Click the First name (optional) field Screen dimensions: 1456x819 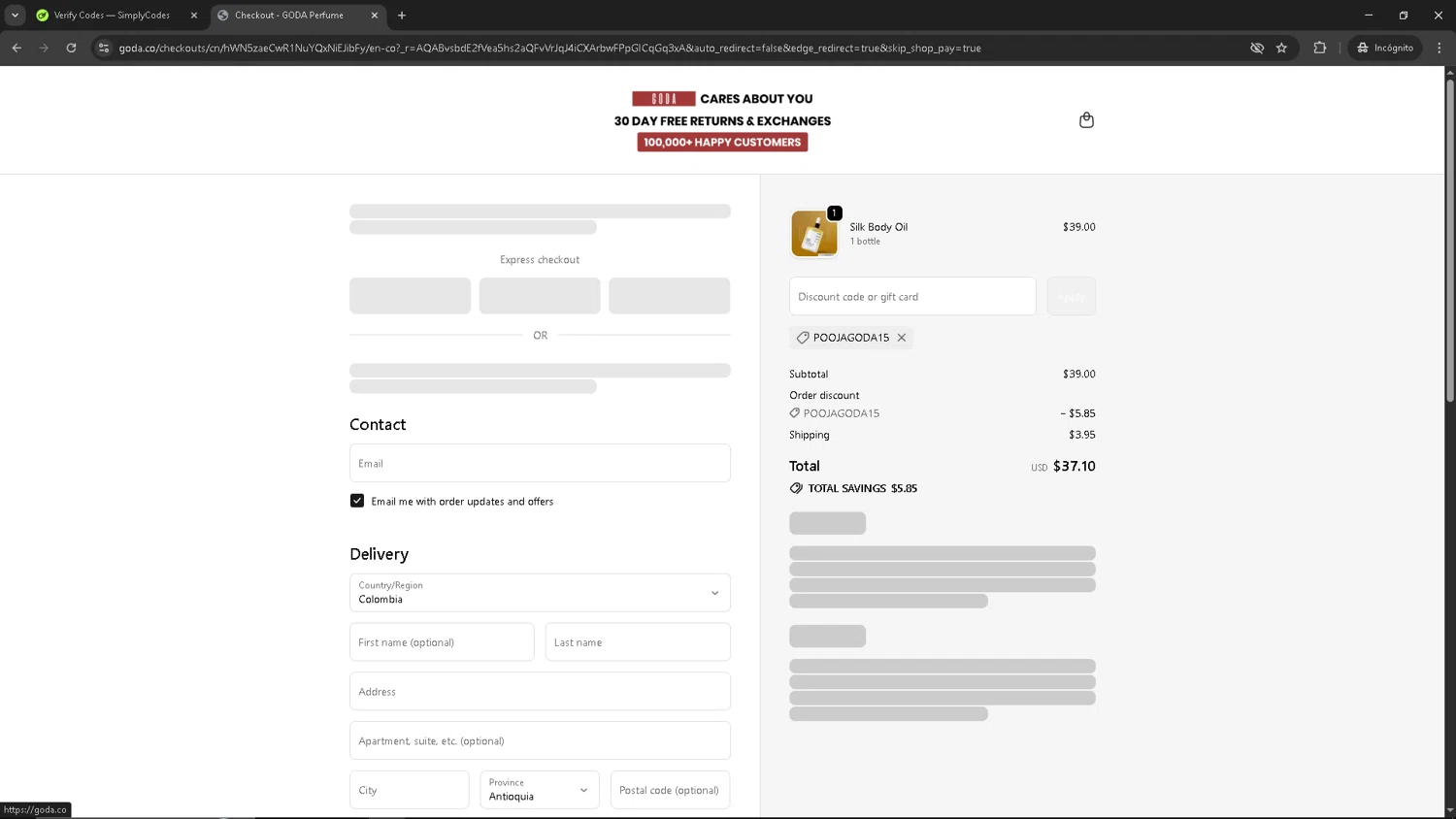(x=442, y=642)
